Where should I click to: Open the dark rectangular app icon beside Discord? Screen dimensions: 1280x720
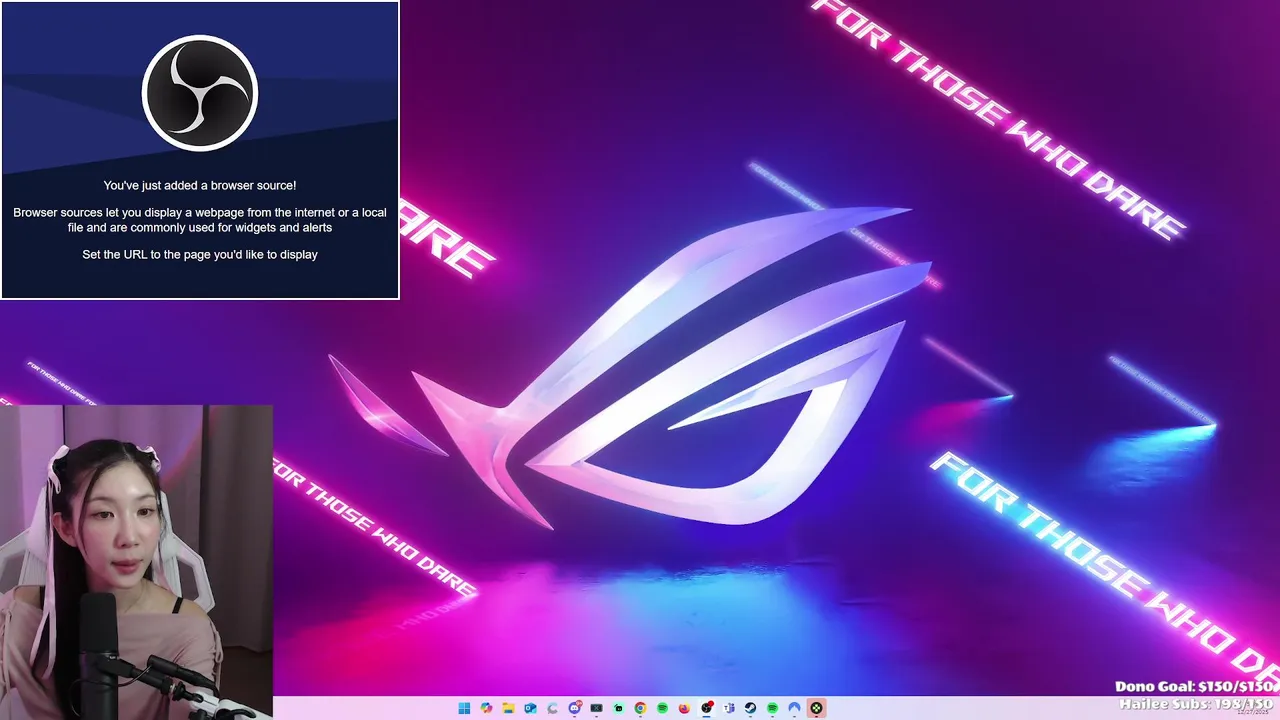597,708
